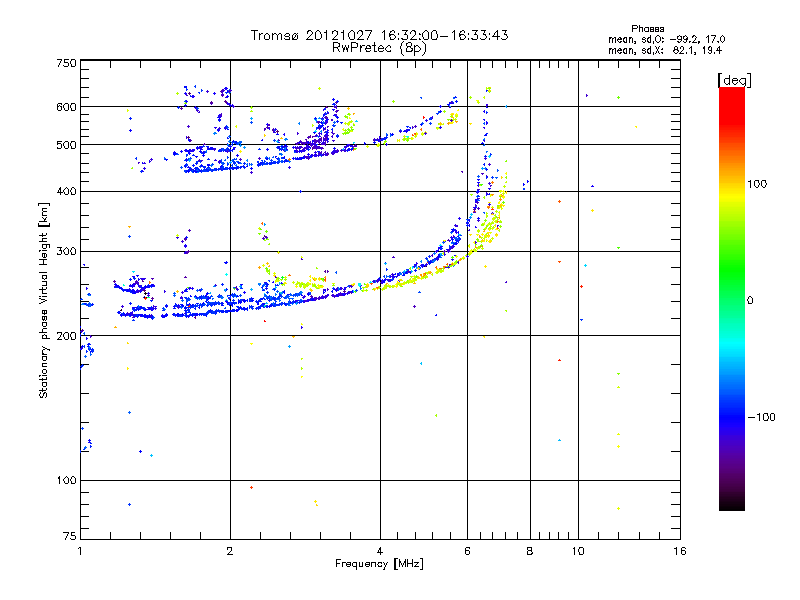Screen dimensions: 800x600
Task: Click the x-axis label '8'
Action: tap(530, 551)
